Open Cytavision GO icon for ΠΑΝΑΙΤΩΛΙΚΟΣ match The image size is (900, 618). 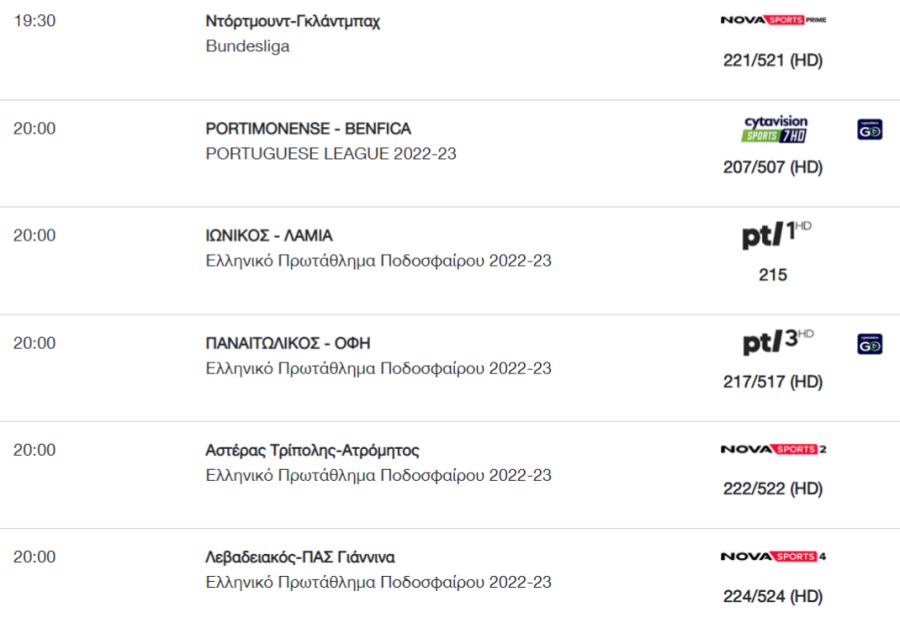tap(870, 344)
